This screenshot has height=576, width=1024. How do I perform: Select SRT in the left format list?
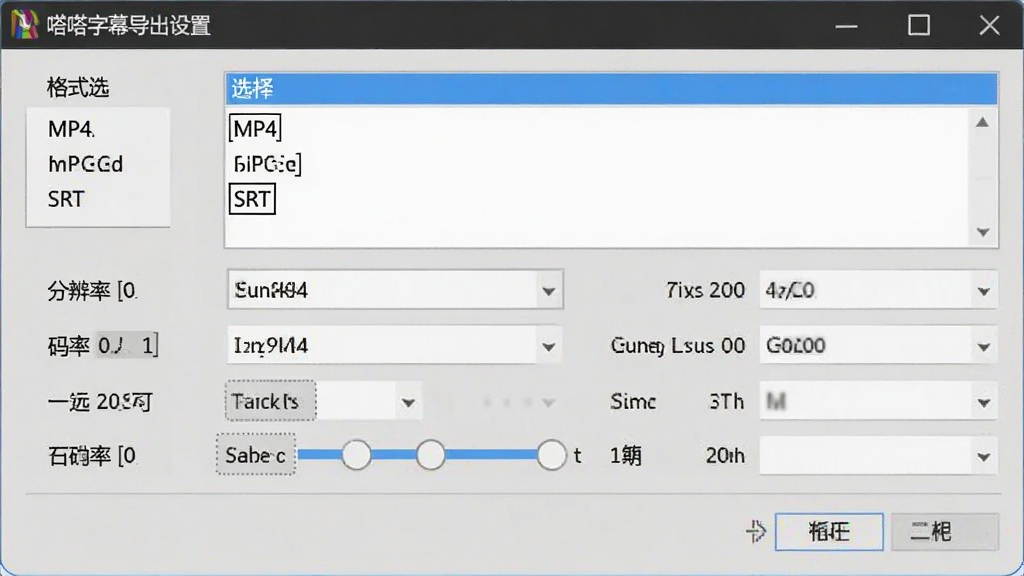[66, 199]
